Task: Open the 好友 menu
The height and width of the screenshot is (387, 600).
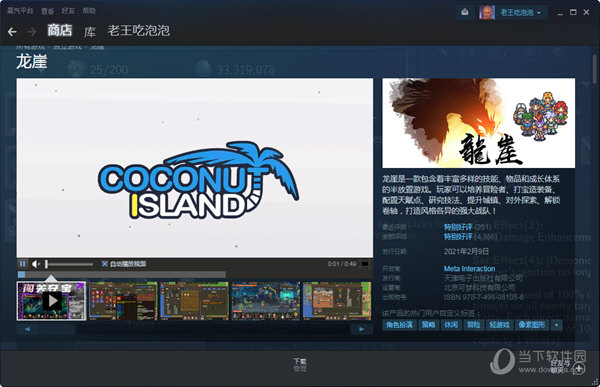Action: pos(68,11)
